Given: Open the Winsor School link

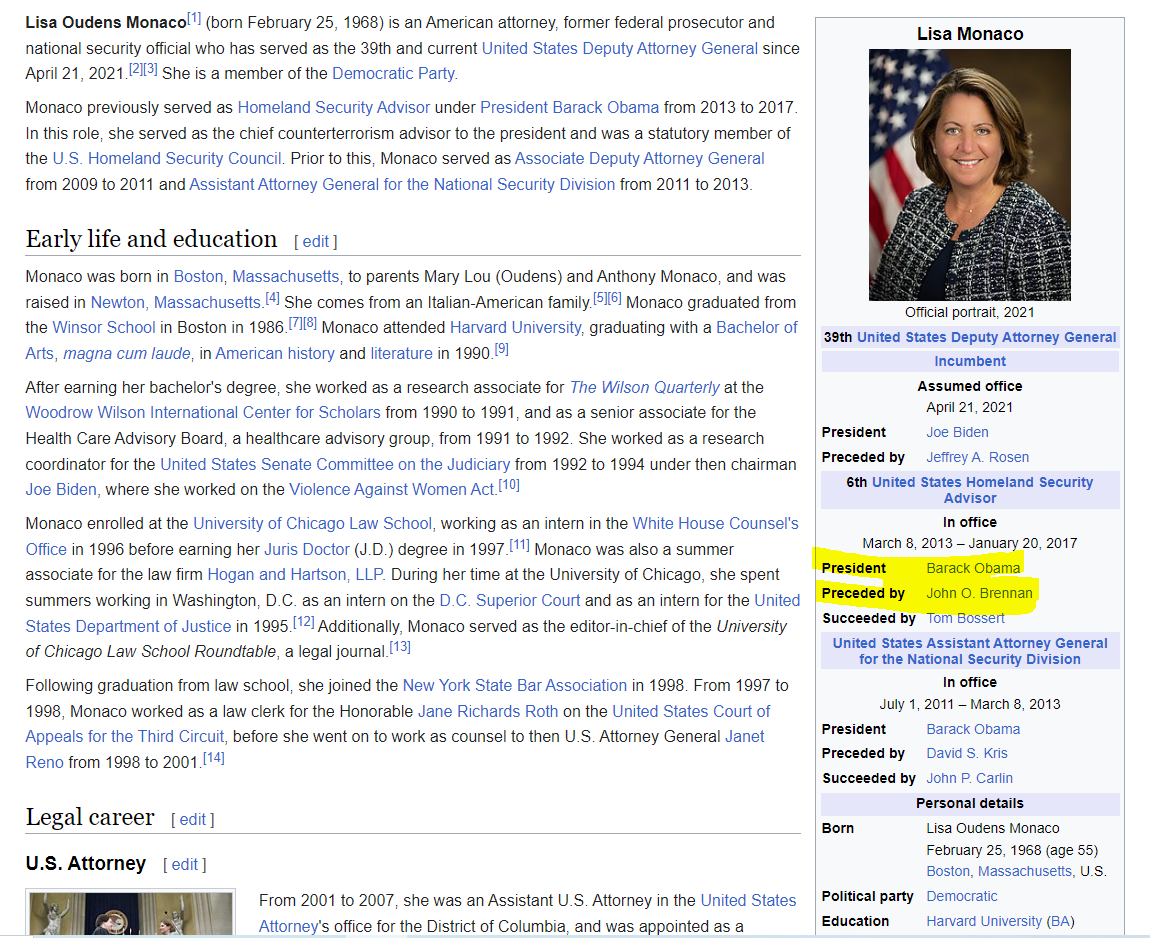Looking at the screenshot, I should (104, 327).
